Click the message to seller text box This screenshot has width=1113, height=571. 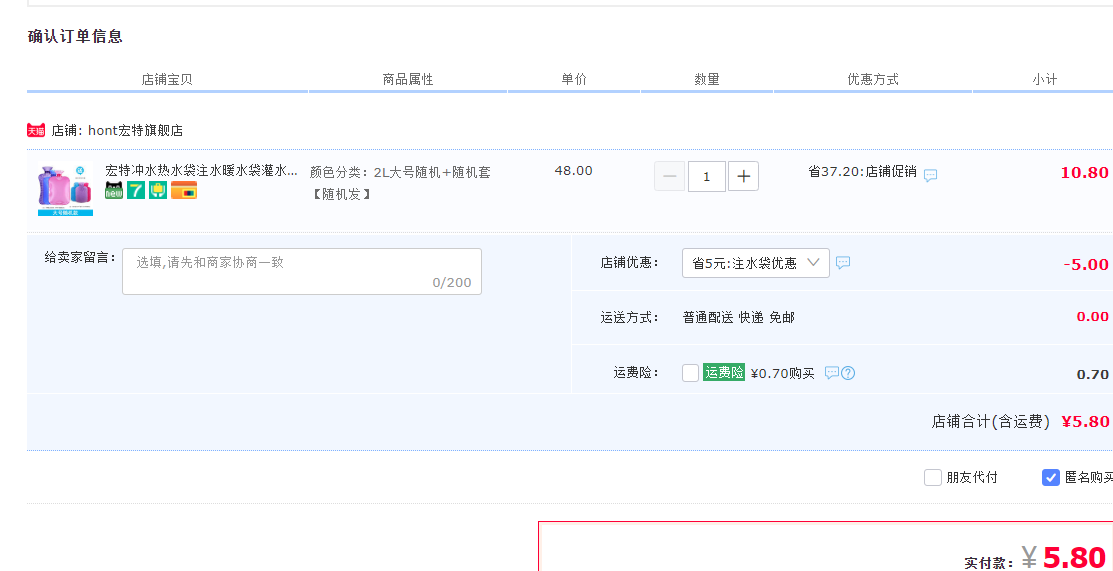coord(302,271)
